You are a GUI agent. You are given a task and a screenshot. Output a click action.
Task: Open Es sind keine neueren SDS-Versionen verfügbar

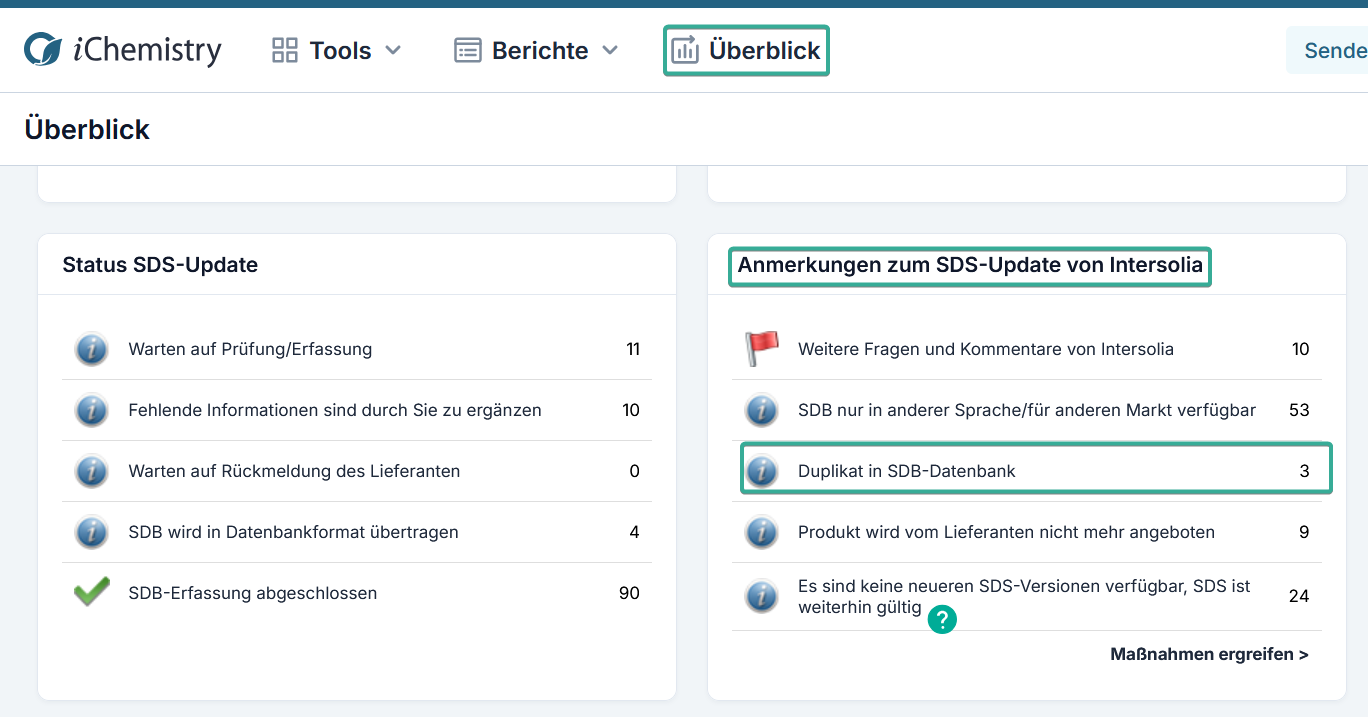pyautogui.click(x=1027, y=596)
